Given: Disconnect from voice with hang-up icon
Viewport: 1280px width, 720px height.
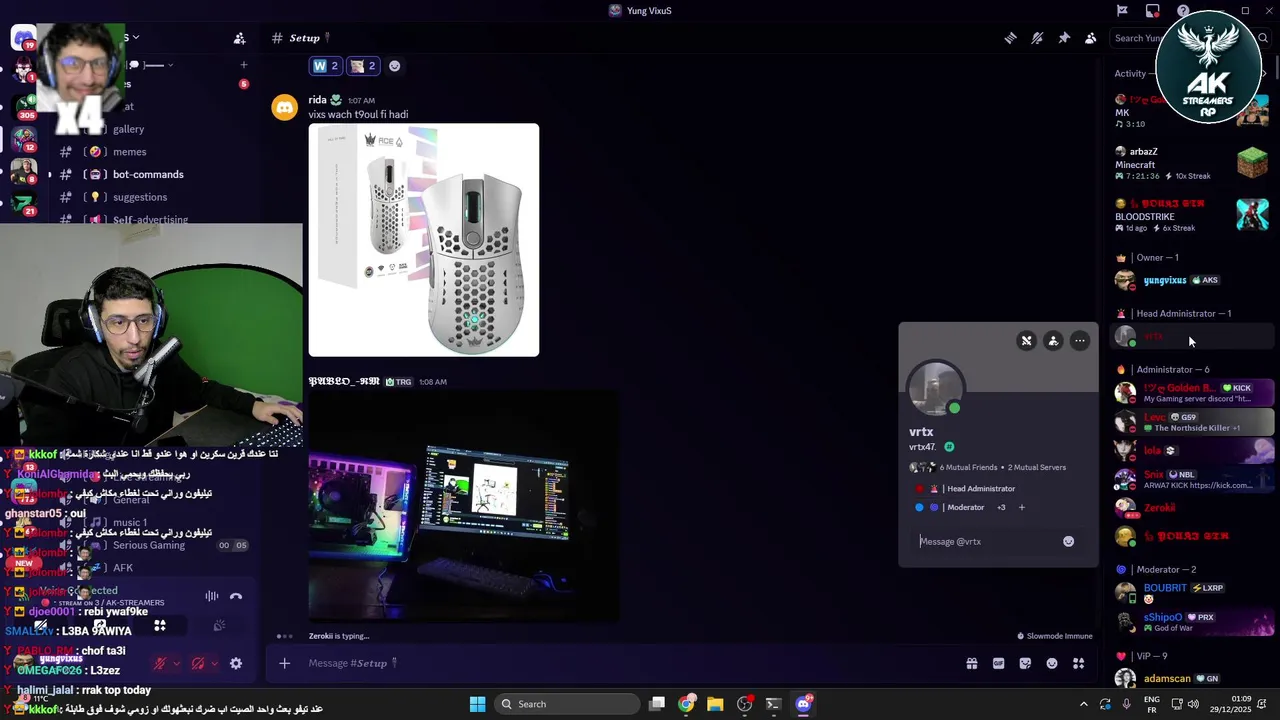Looking at the screenshot, I should pos(236,596).
